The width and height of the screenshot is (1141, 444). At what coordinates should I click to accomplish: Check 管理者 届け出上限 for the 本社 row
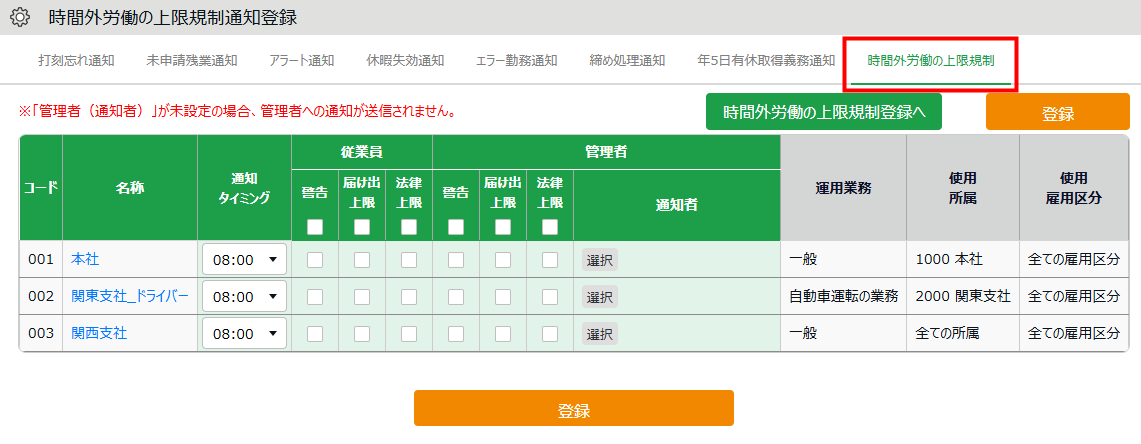(x=503, y=259)
